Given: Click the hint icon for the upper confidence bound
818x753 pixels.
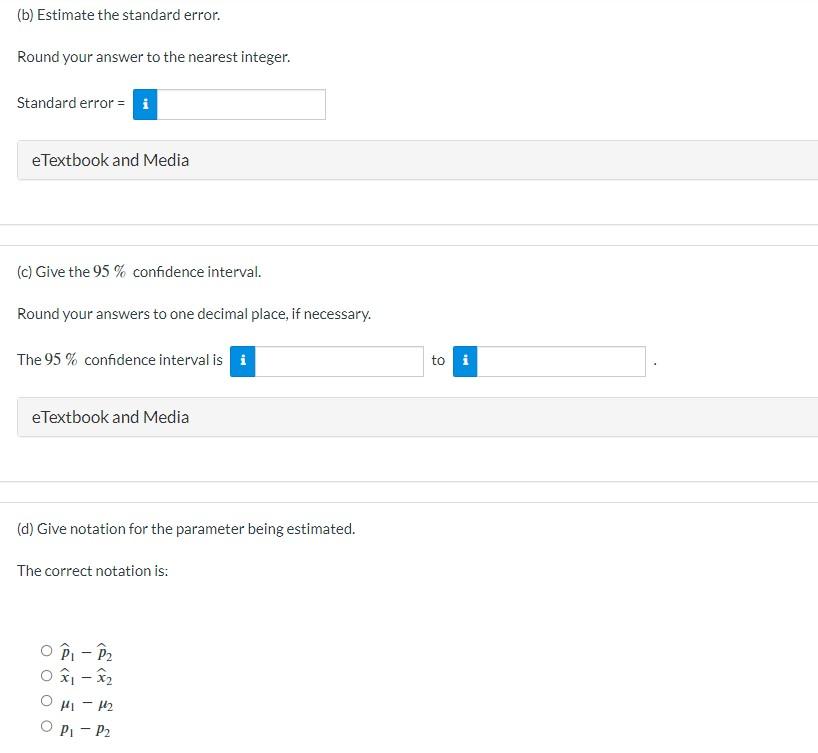Looking at the screenshot, I should [465, 361].
